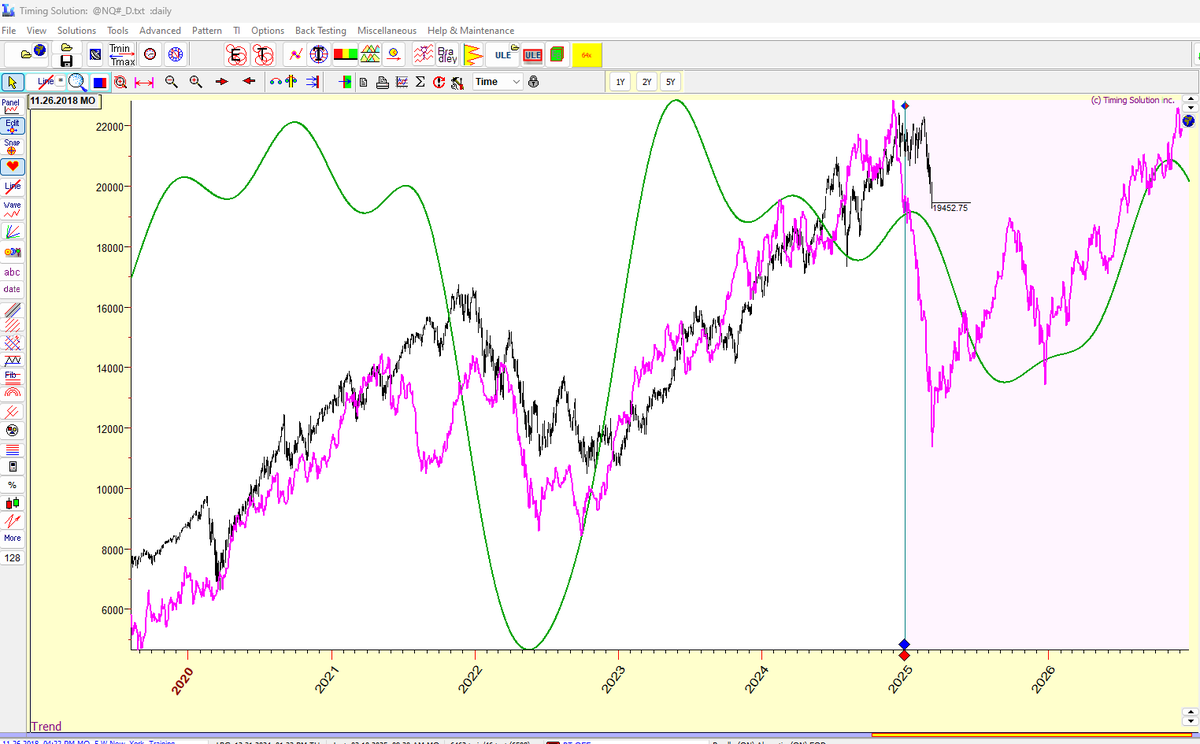Click the zodiac wheel icon
Screen dimensions: 1200x744
pos(174,55)
